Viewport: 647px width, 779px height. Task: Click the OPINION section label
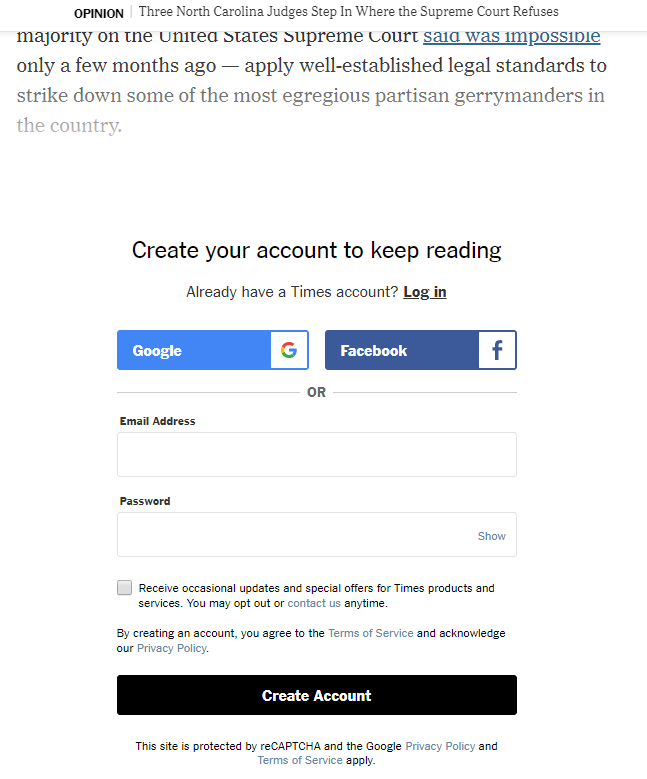(99, 14)
